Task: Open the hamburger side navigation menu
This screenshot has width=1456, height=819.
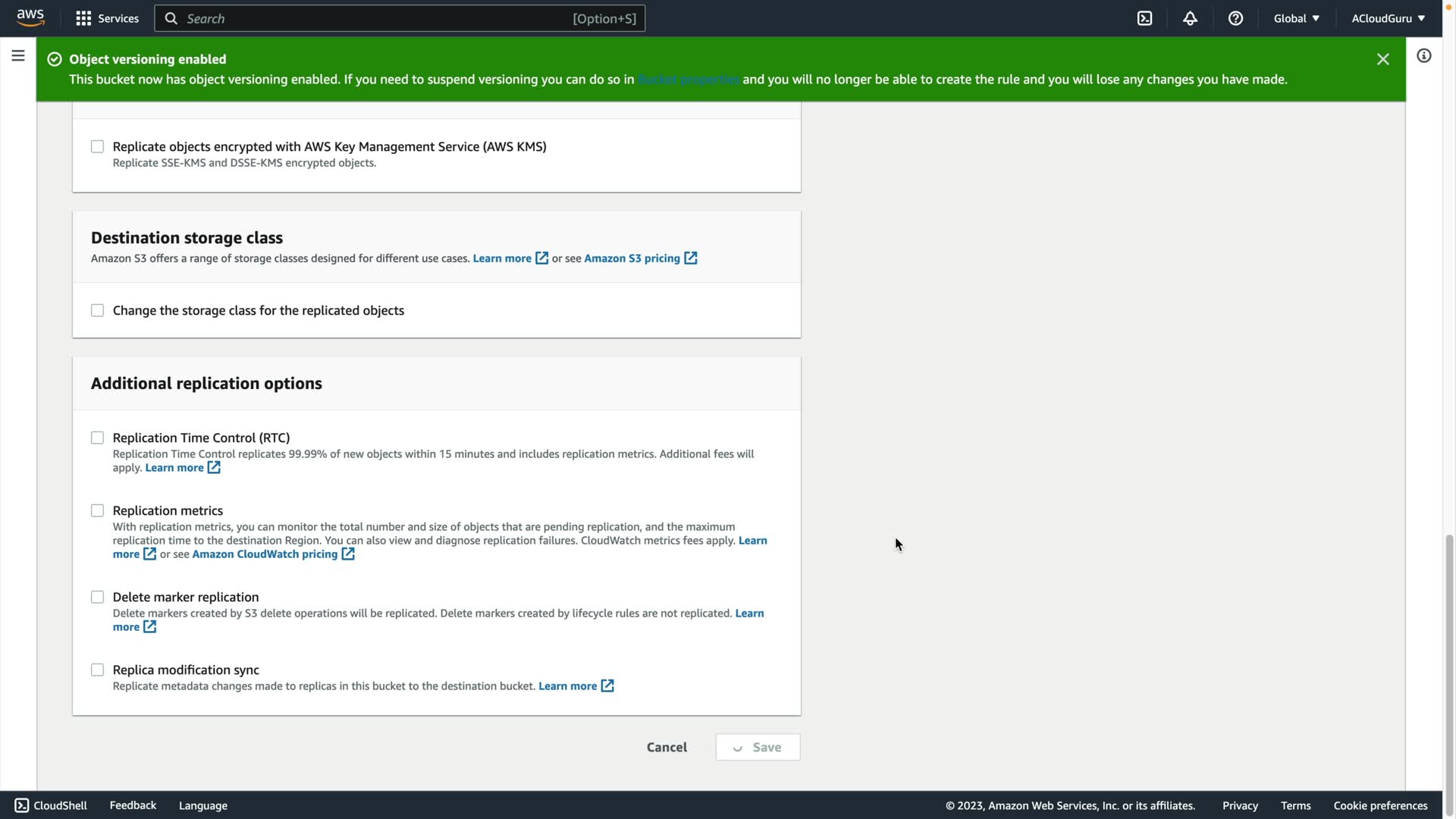Action: pos(18,55)
